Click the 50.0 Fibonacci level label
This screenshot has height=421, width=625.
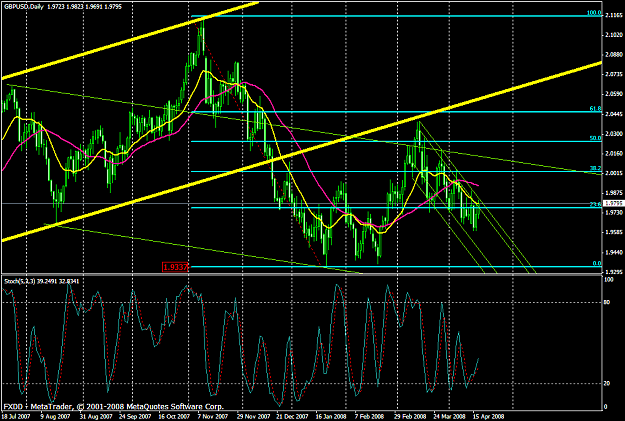[x=595, y=138]
